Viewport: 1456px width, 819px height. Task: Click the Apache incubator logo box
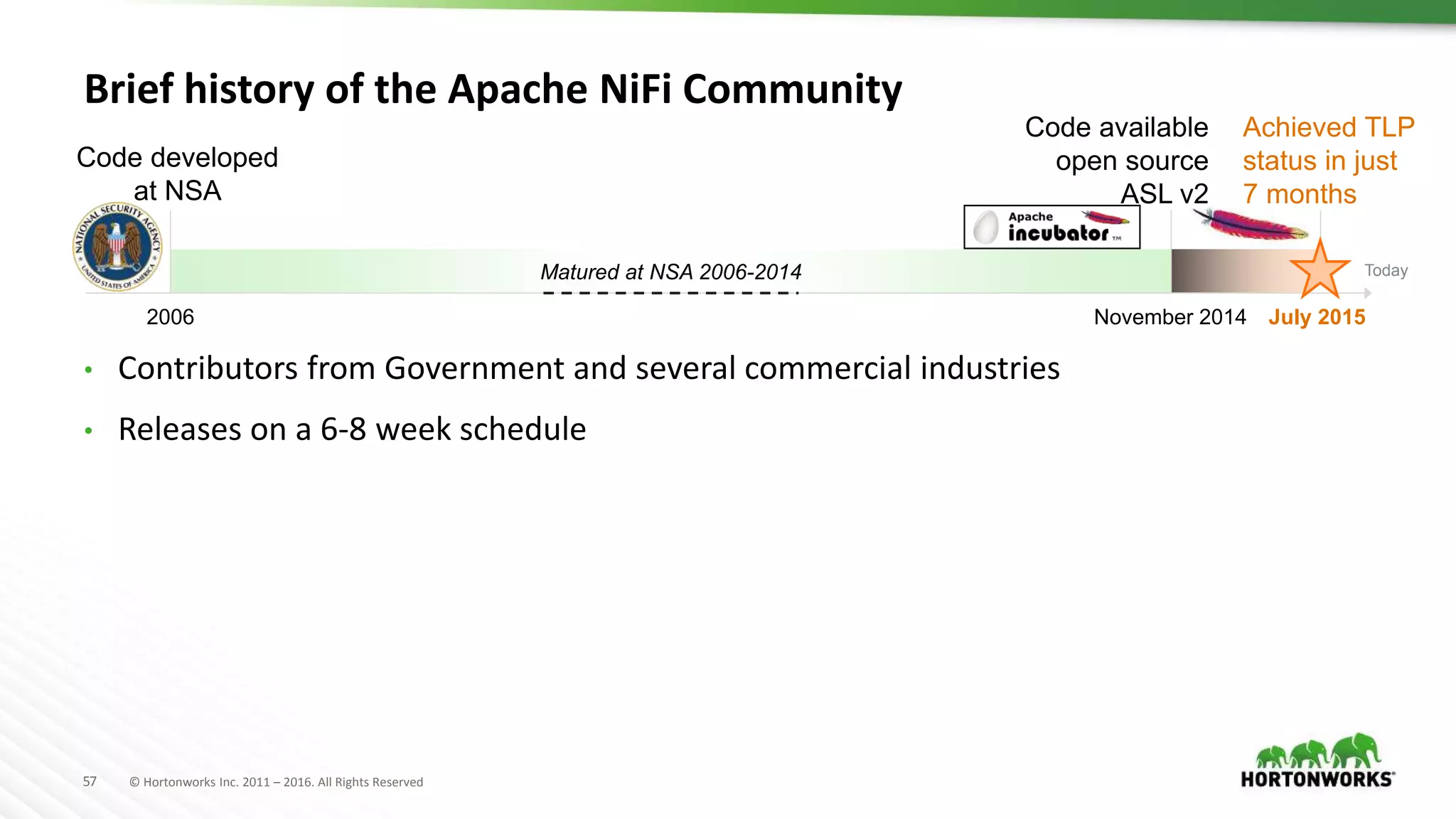[1051, 227]
